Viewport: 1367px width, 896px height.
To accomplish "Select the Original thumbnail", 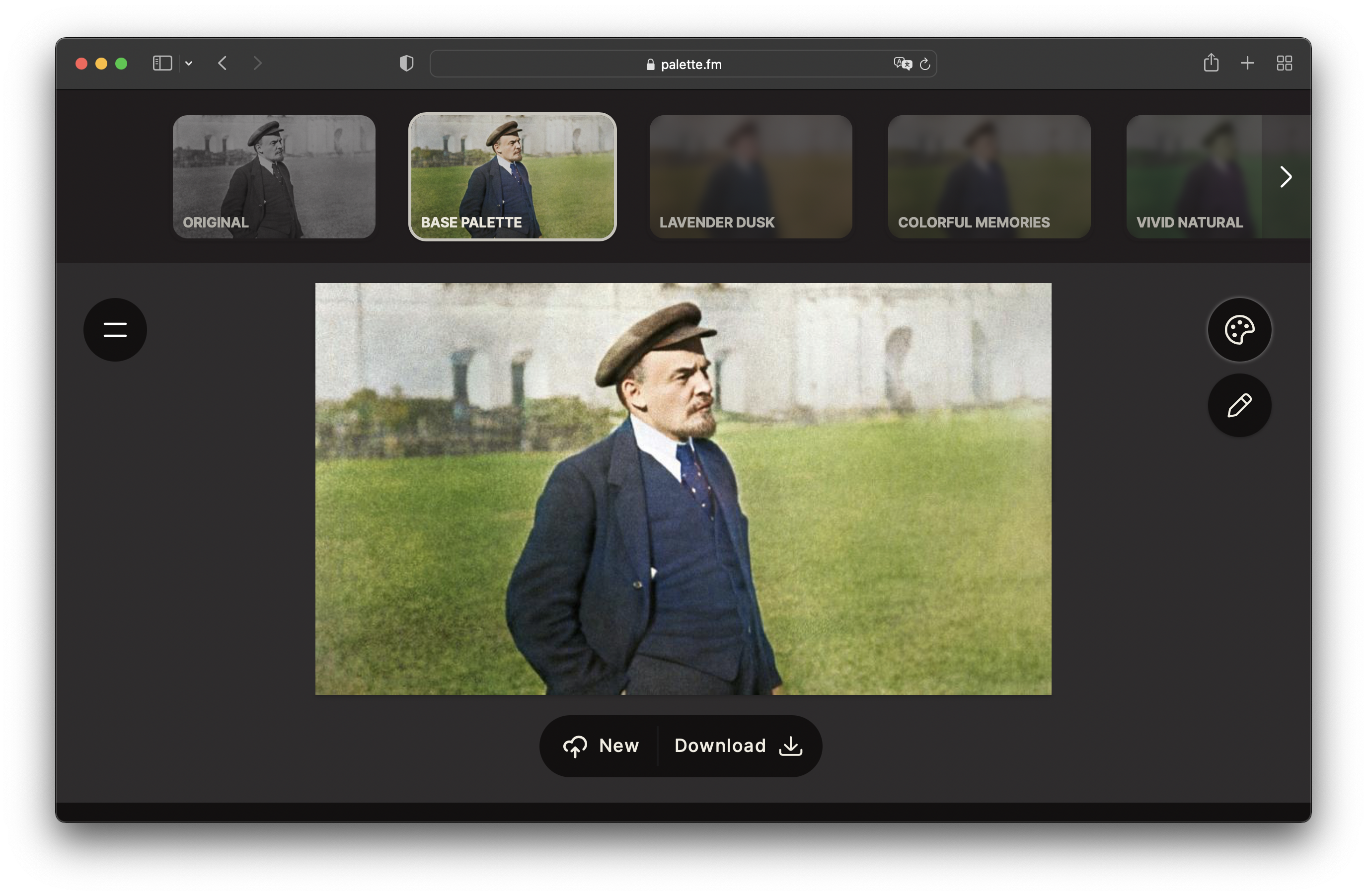I will coord(274,176).
